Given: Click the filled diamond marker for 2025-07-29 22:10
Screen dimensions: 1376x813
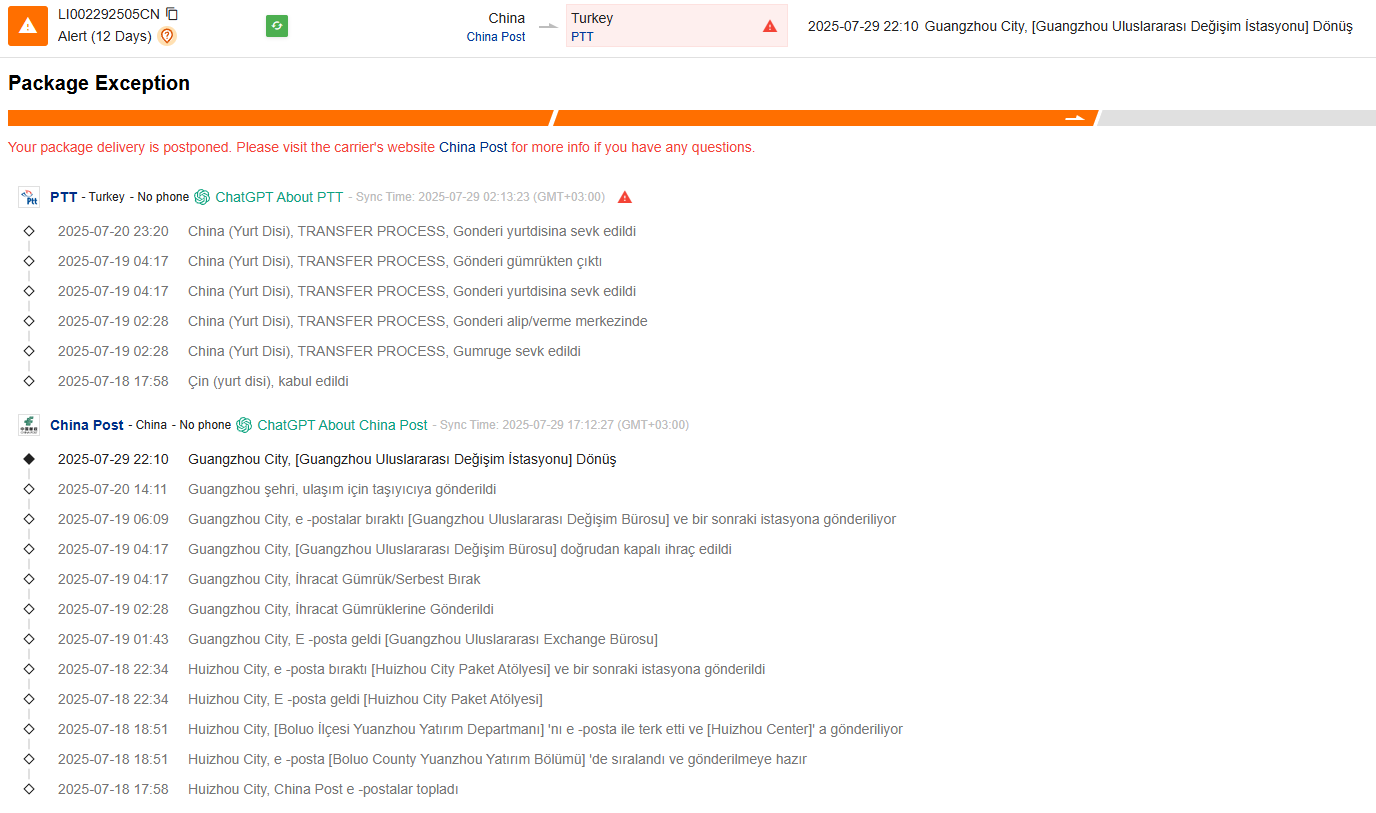Looking at the screenshot, I should 29,459.
